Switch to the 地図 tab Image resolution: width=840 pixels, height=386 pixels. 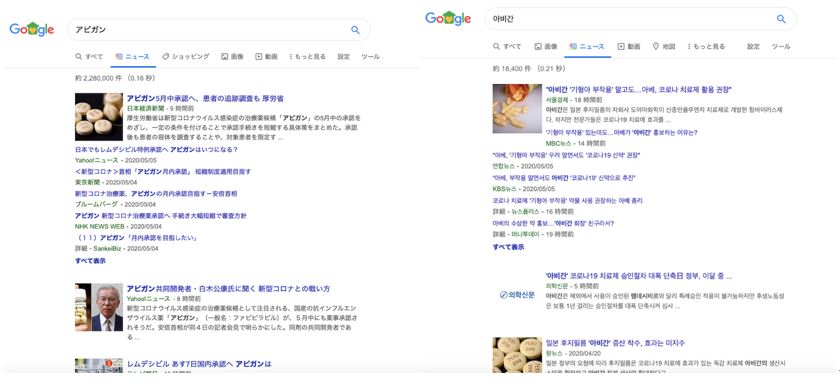[663, 47]
